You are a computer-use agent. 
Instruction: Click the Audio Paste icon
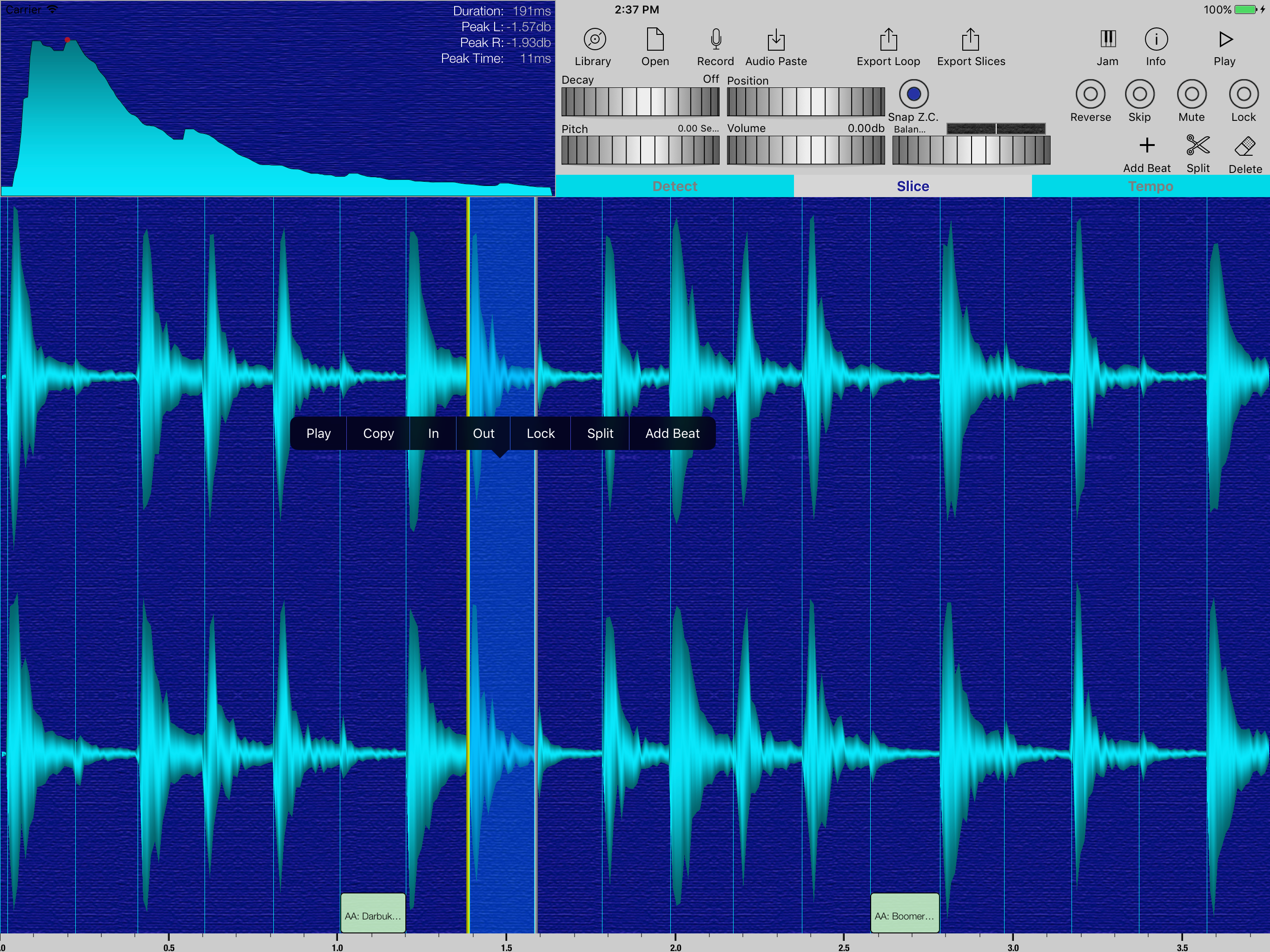click(x=776, y=40)
